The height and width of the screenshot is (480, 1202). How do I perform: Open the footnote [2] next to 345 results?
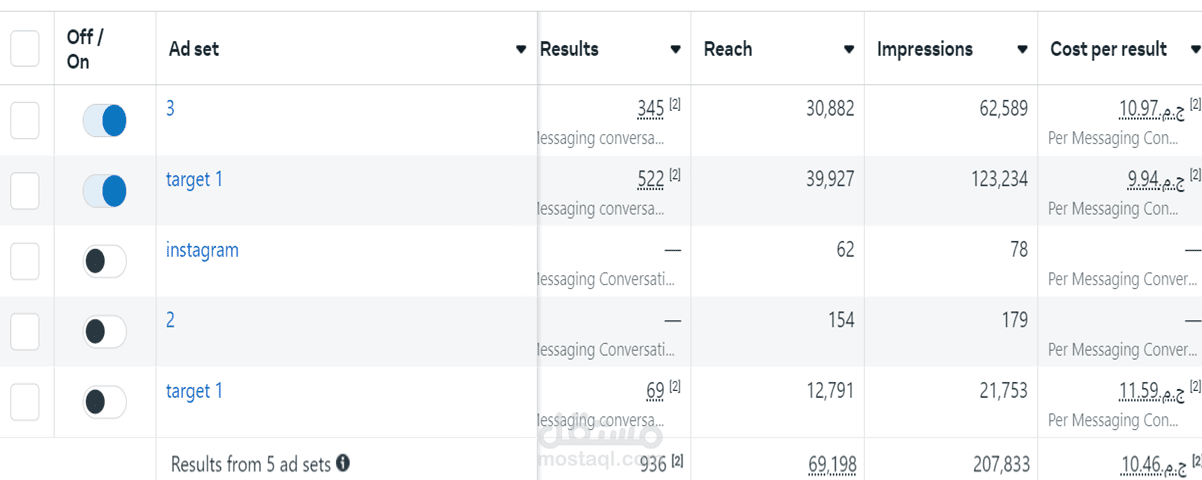pos(675,103)
